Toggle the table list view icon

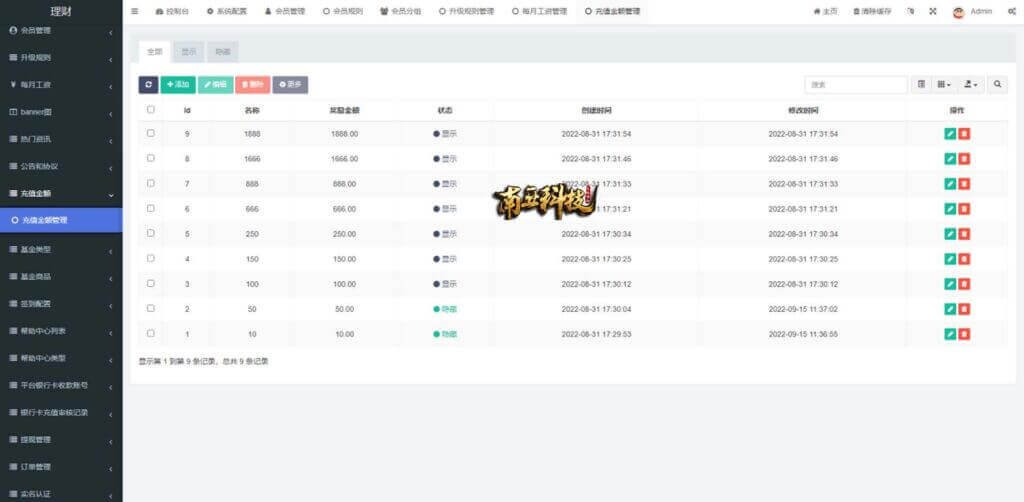click(922, 85)
